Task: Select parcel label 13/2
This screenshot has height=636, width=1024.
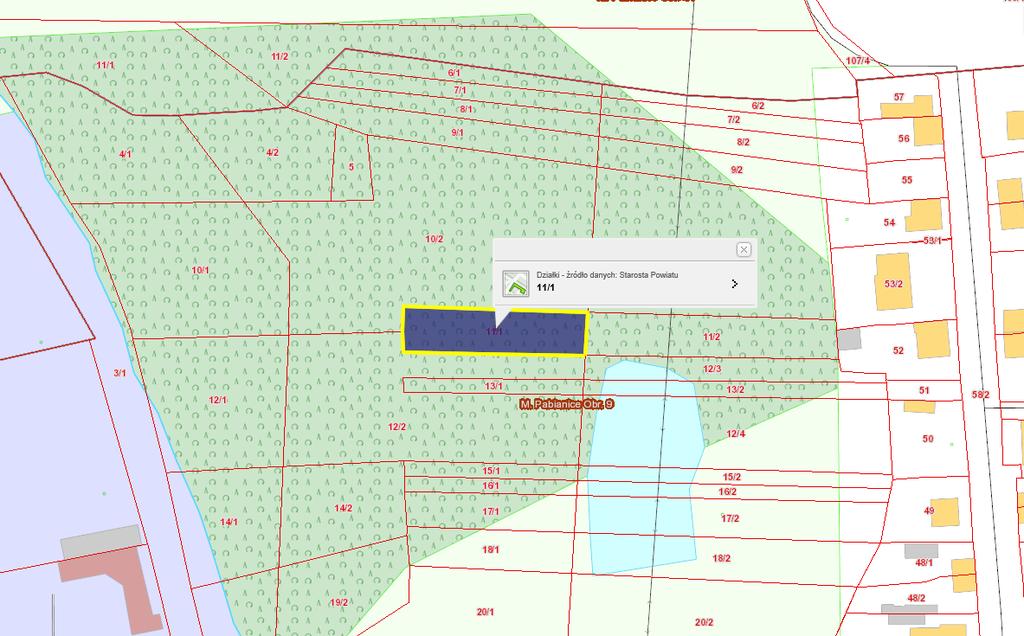Action: tap(735, 389)
